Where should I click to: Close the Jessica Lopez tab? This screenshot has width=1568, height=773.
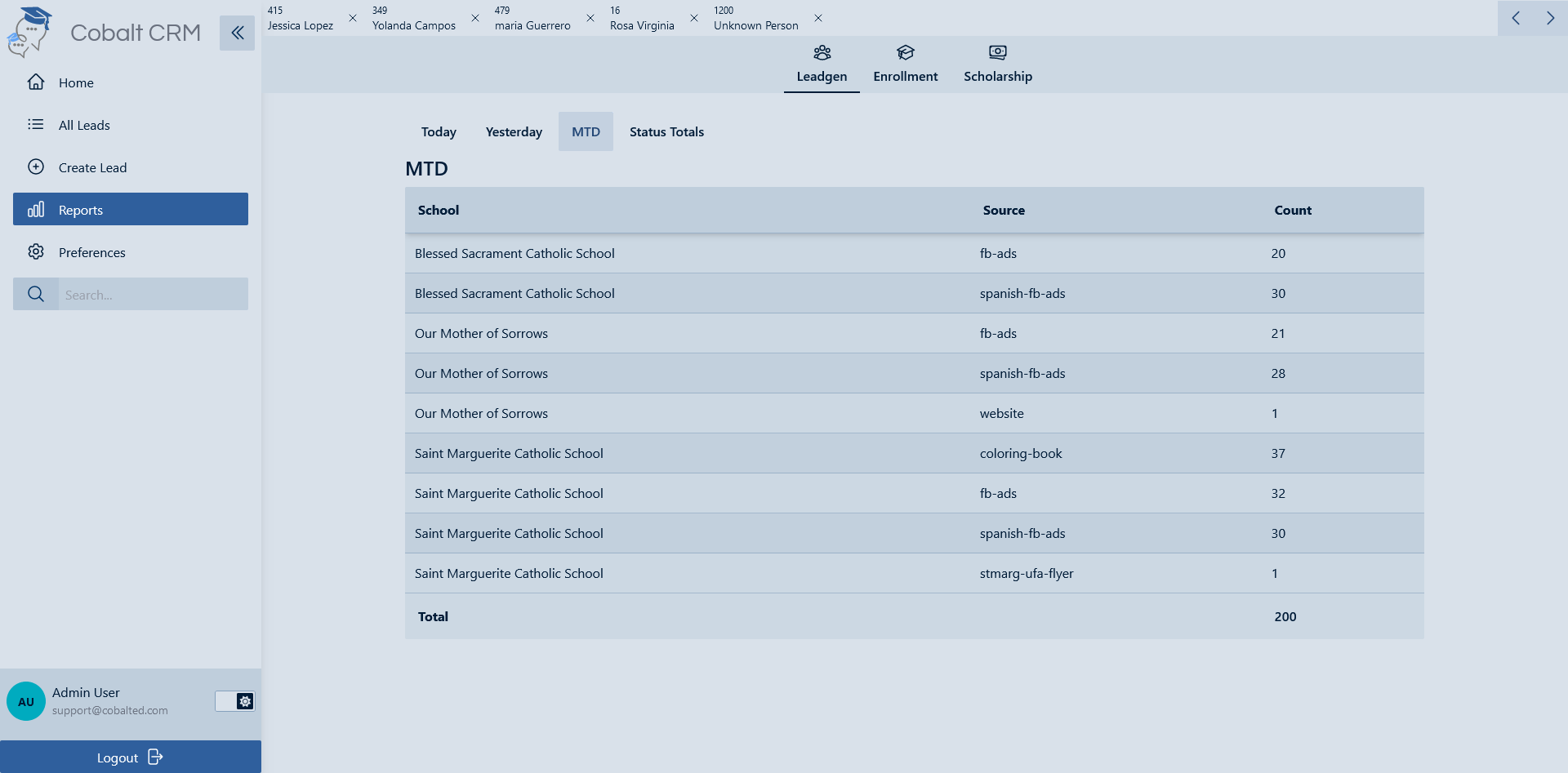point(353,18)
